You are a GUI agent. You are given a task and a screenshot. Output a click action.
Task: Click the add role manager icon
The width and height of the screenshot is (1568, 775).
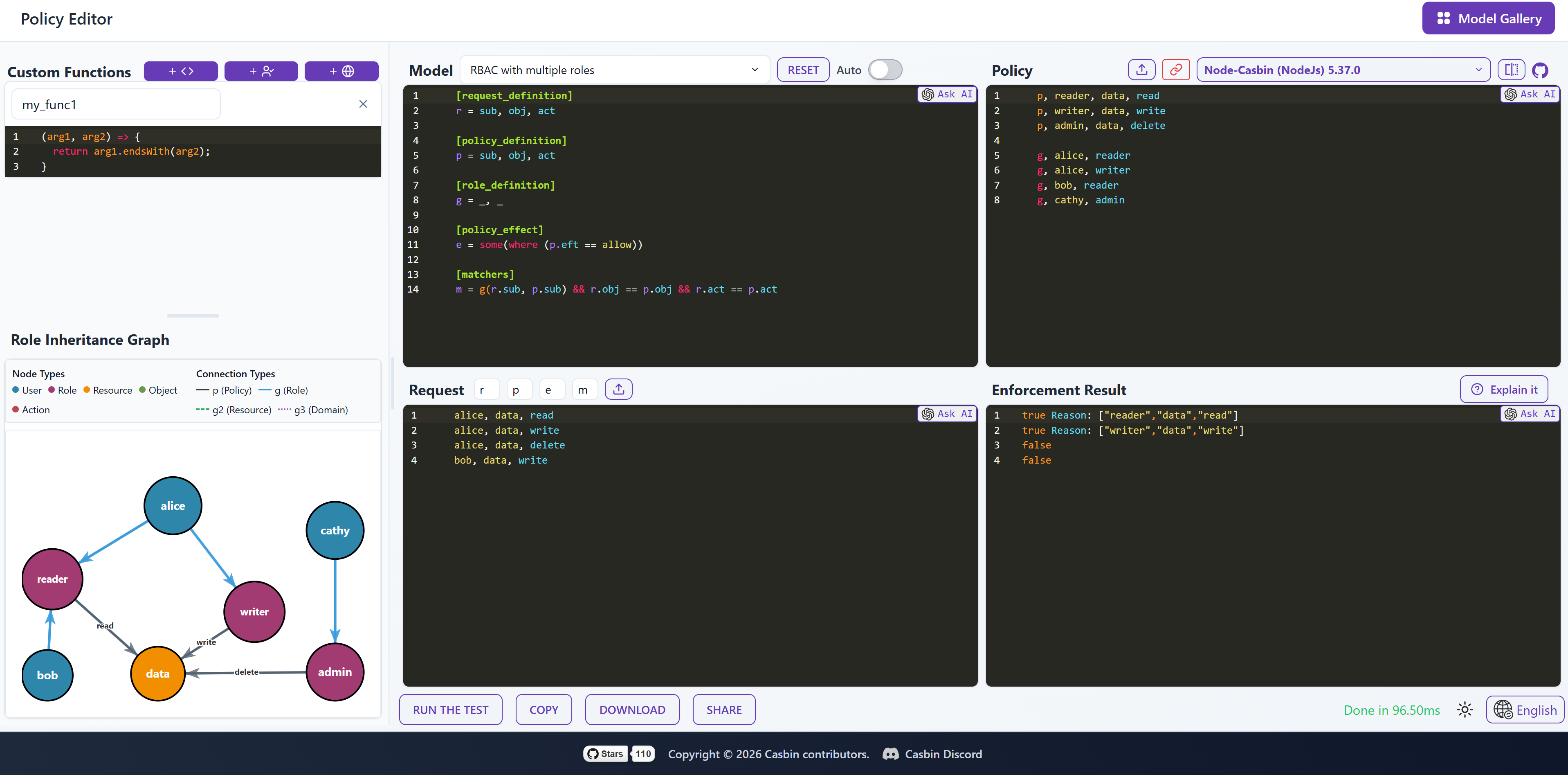pos(261,71)
